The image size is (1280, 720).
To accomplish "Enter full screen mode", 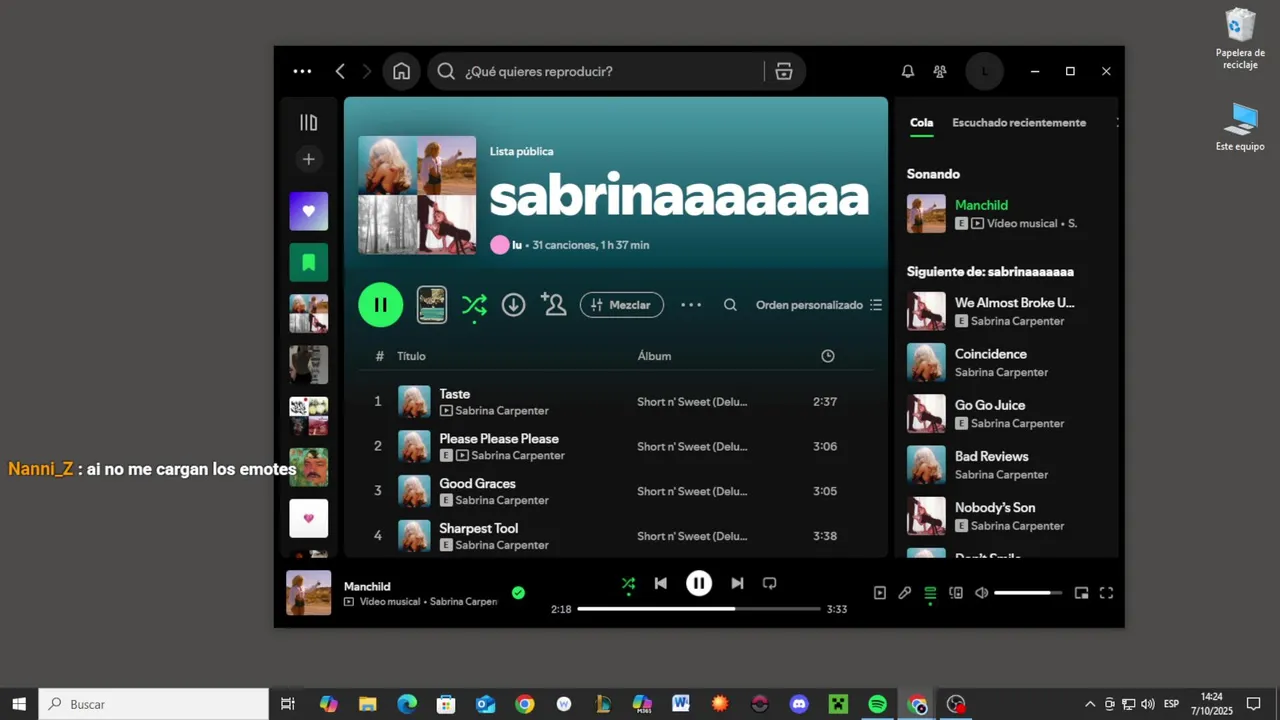I will click(x=1106, y=593).
